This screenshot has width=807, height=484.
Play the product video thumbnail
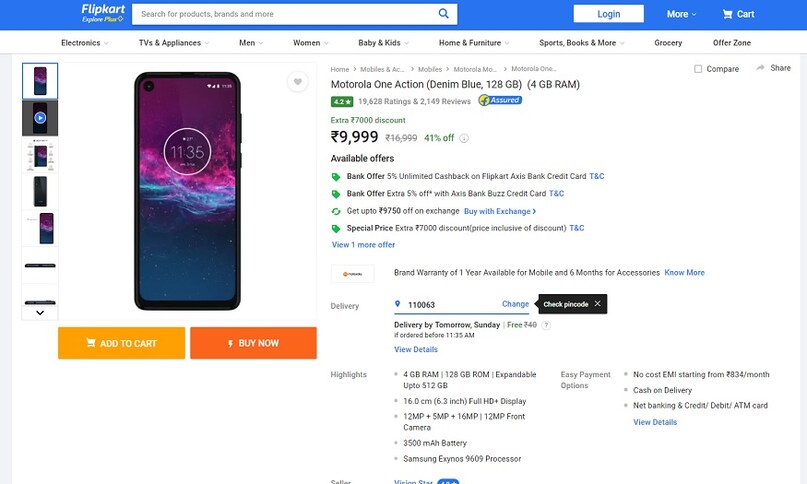pyautogui.click(x=40, y=118)
